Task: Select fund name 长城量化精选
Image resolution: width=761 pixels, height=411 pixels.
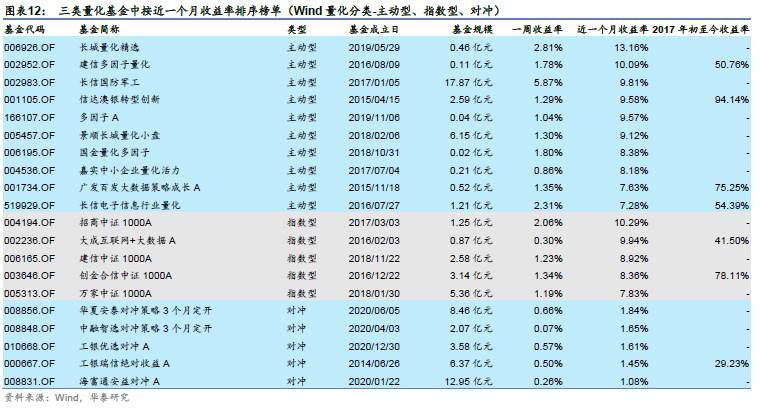Action: coord(109,48)
